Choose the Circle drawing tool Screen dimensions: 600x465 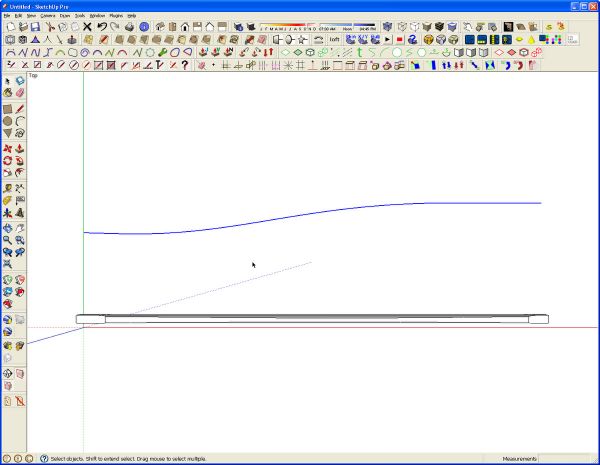click(x=8, y=121)
